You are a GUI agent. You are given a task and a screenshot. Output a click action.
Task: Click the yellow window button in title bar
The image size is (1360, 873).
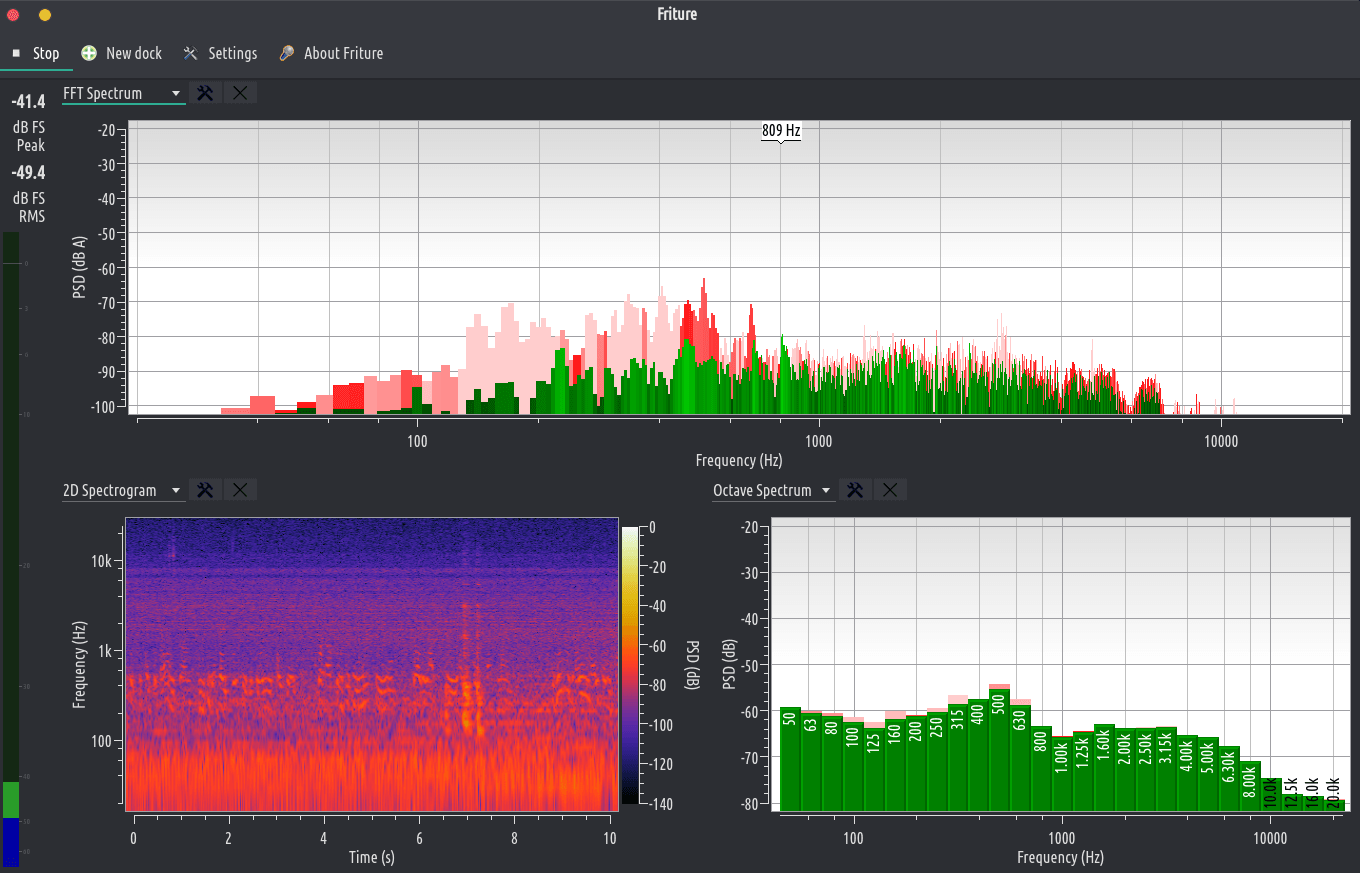45,15
